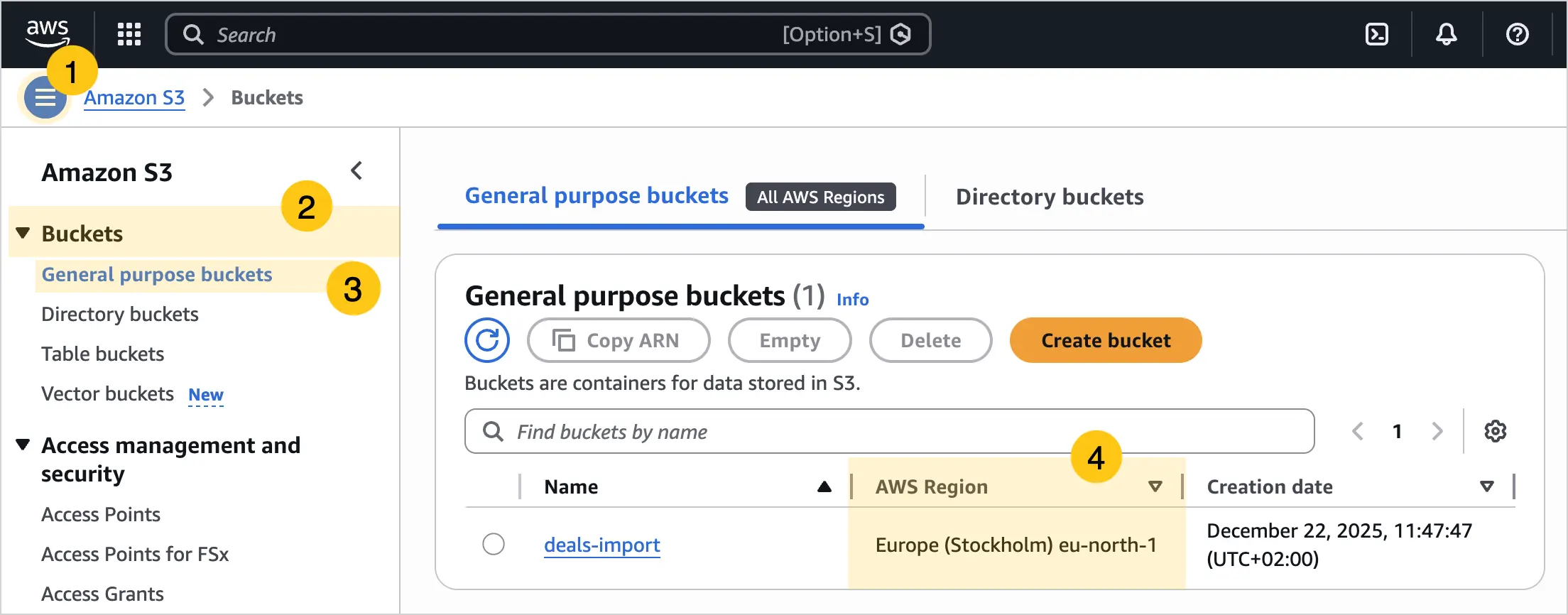Collapse the Amazon S3 side navigation

(356, 170)
